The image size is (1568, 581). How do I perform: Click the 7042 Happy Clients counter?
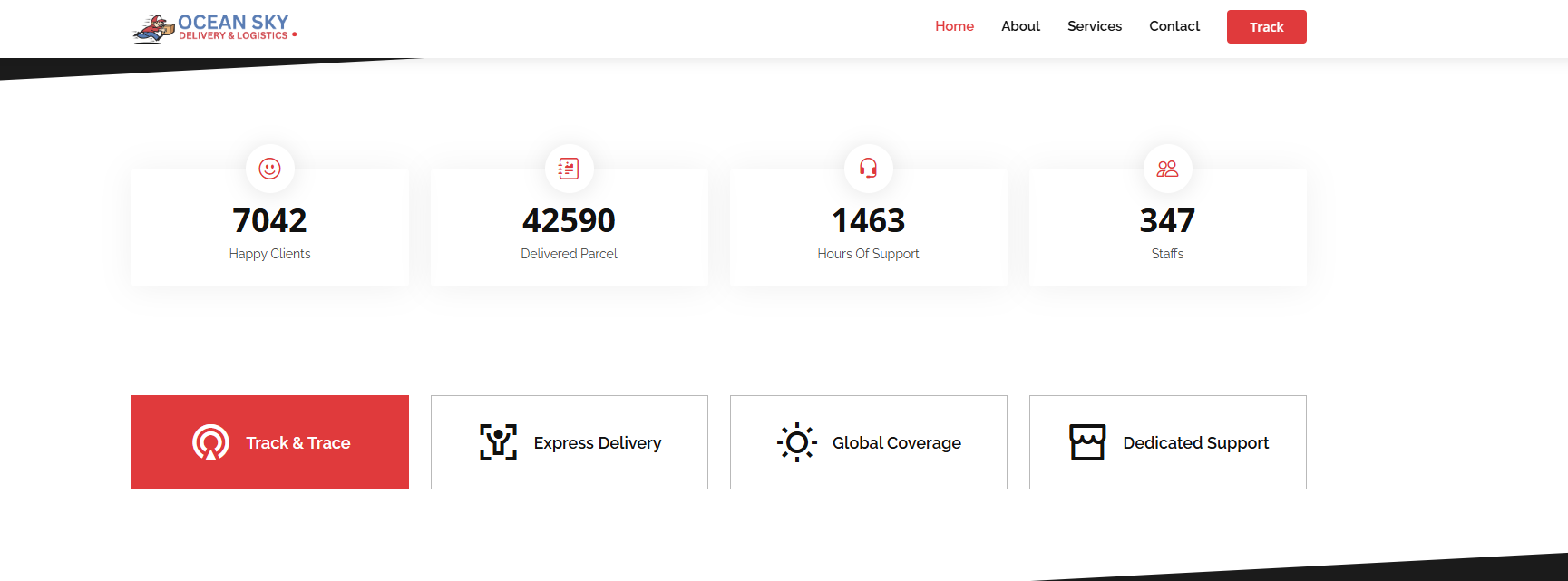coord(269,220)
